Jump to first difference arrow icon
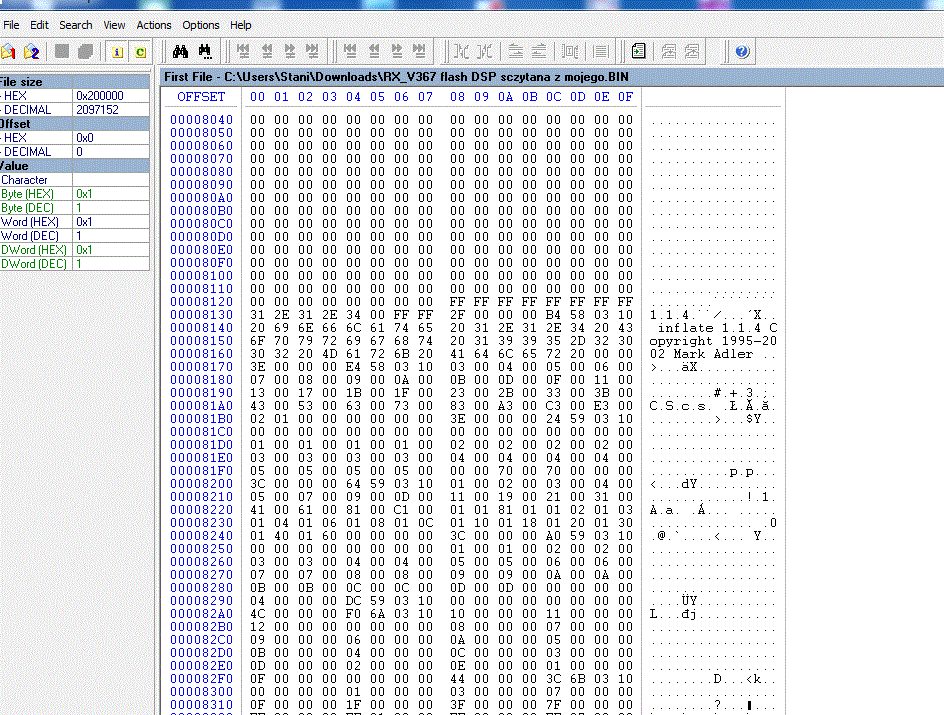 (x=243, y=51)
